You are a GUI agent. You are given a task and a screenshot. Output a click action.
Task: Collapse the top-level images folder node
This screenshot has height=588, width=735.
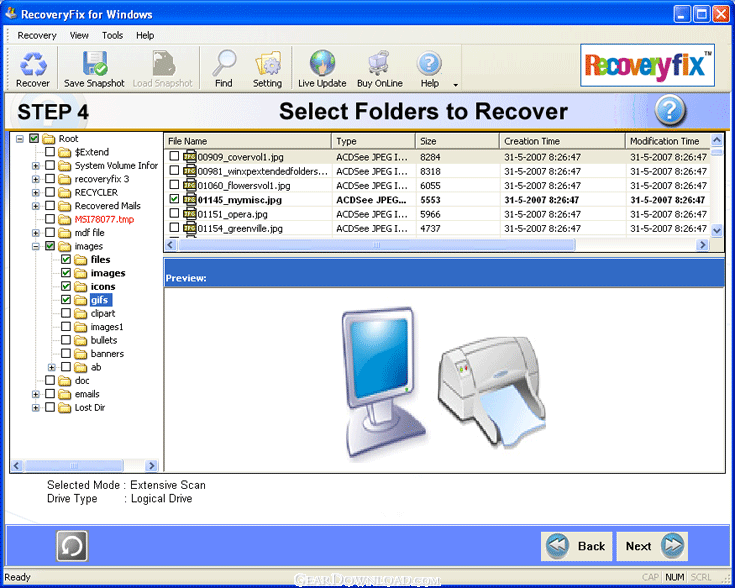click(x=36, y=247)
